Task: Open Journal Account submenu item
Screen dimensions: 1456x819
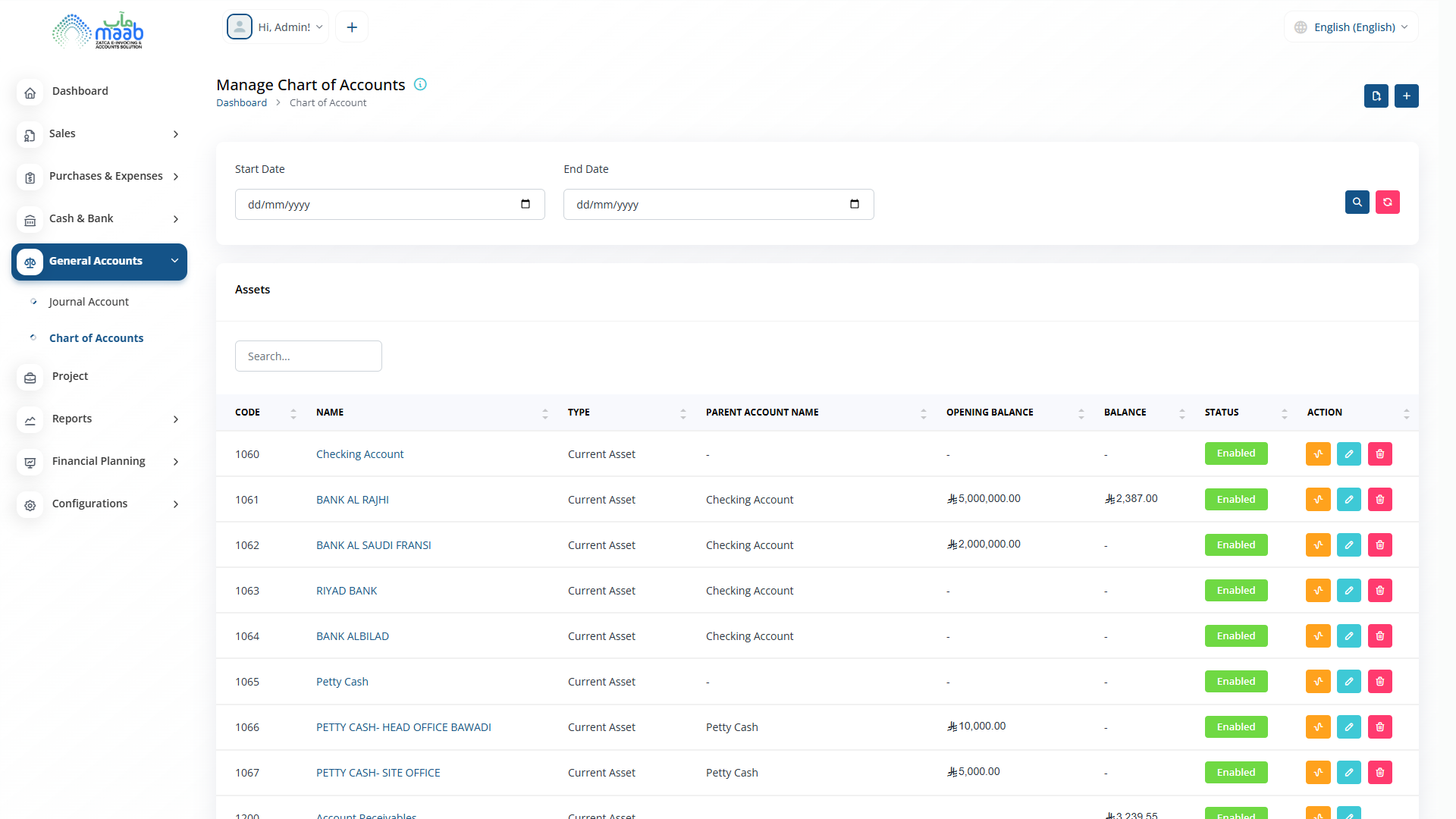Action: [x=89, y=302]
